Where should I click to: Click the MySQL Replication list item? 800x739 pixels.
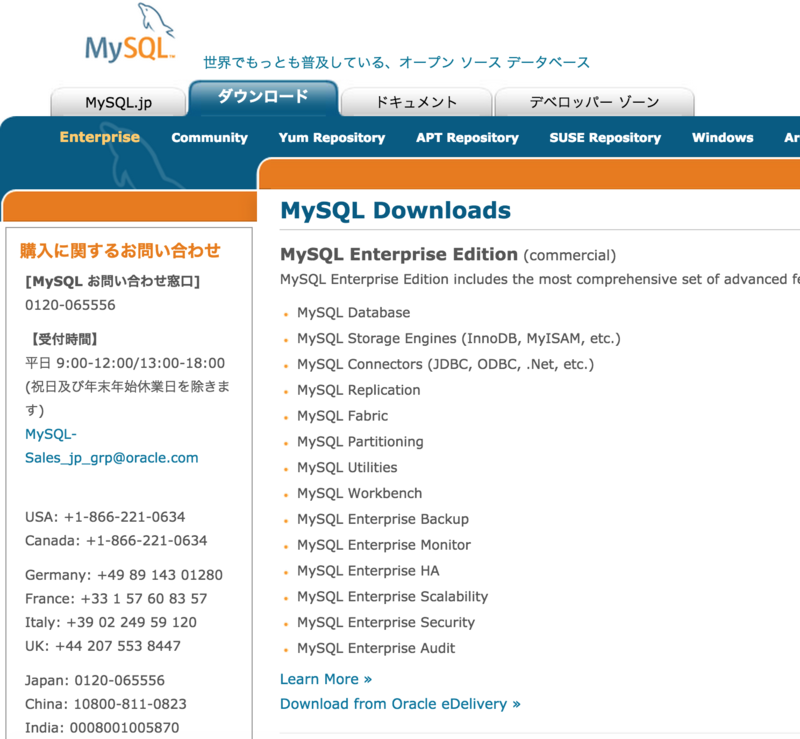(x=359, y=390)
